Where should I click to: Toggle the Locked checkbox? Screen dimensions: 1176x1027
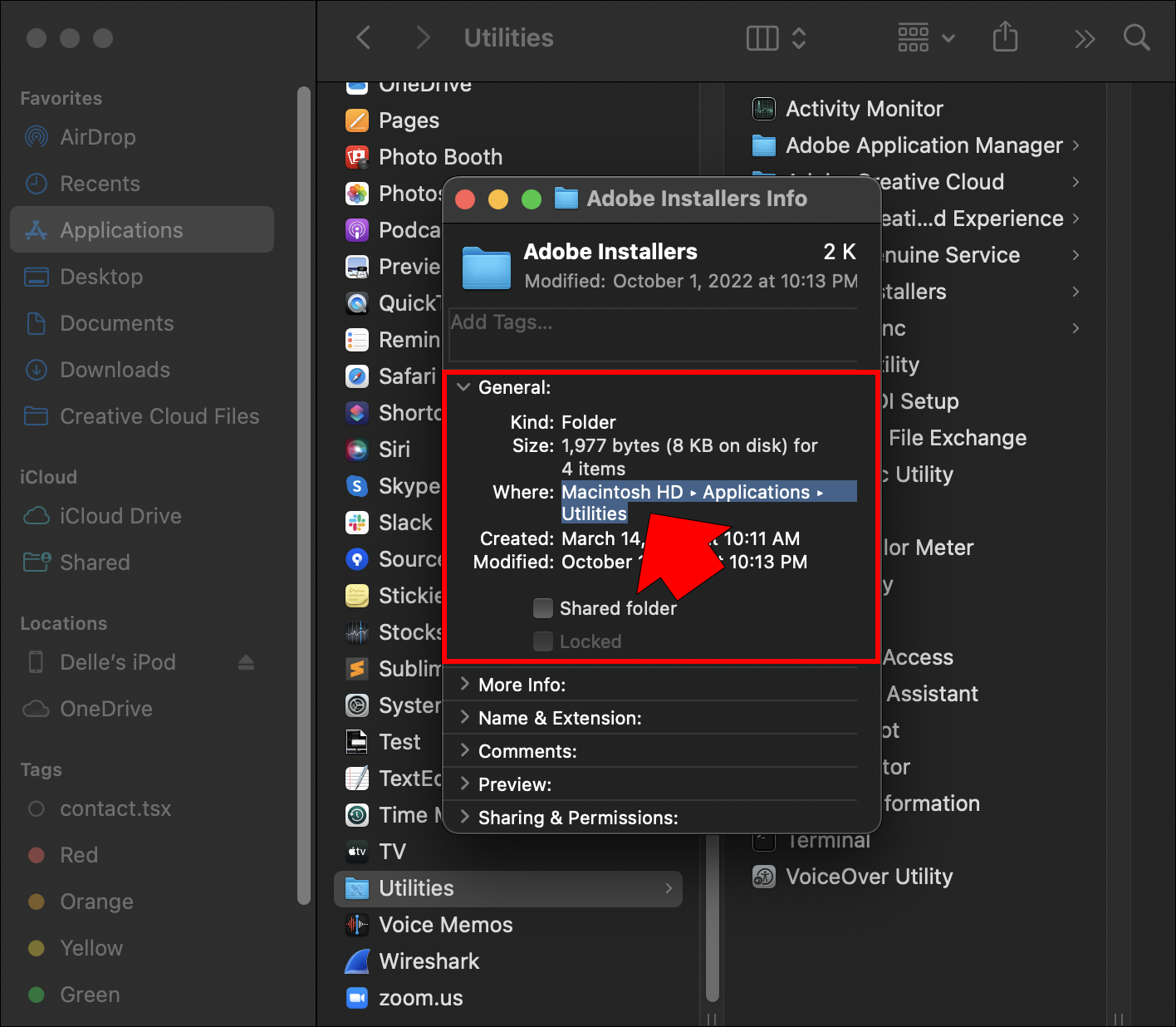(x=543, y=641)
